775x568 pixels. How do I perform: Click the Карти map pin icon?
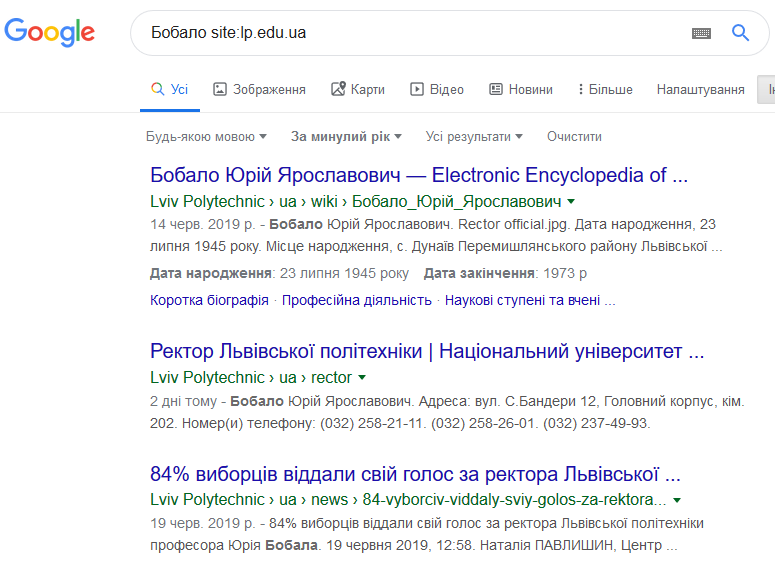(338, 89)
